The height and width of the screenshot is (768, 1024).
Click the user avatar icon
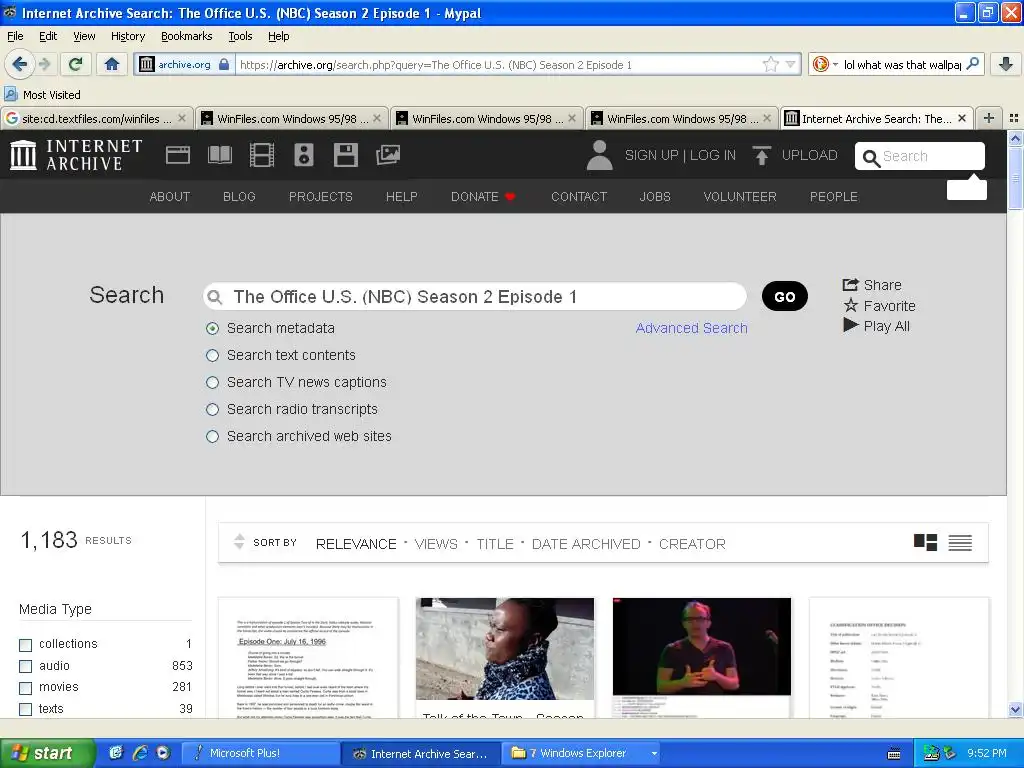pos(599,155)
